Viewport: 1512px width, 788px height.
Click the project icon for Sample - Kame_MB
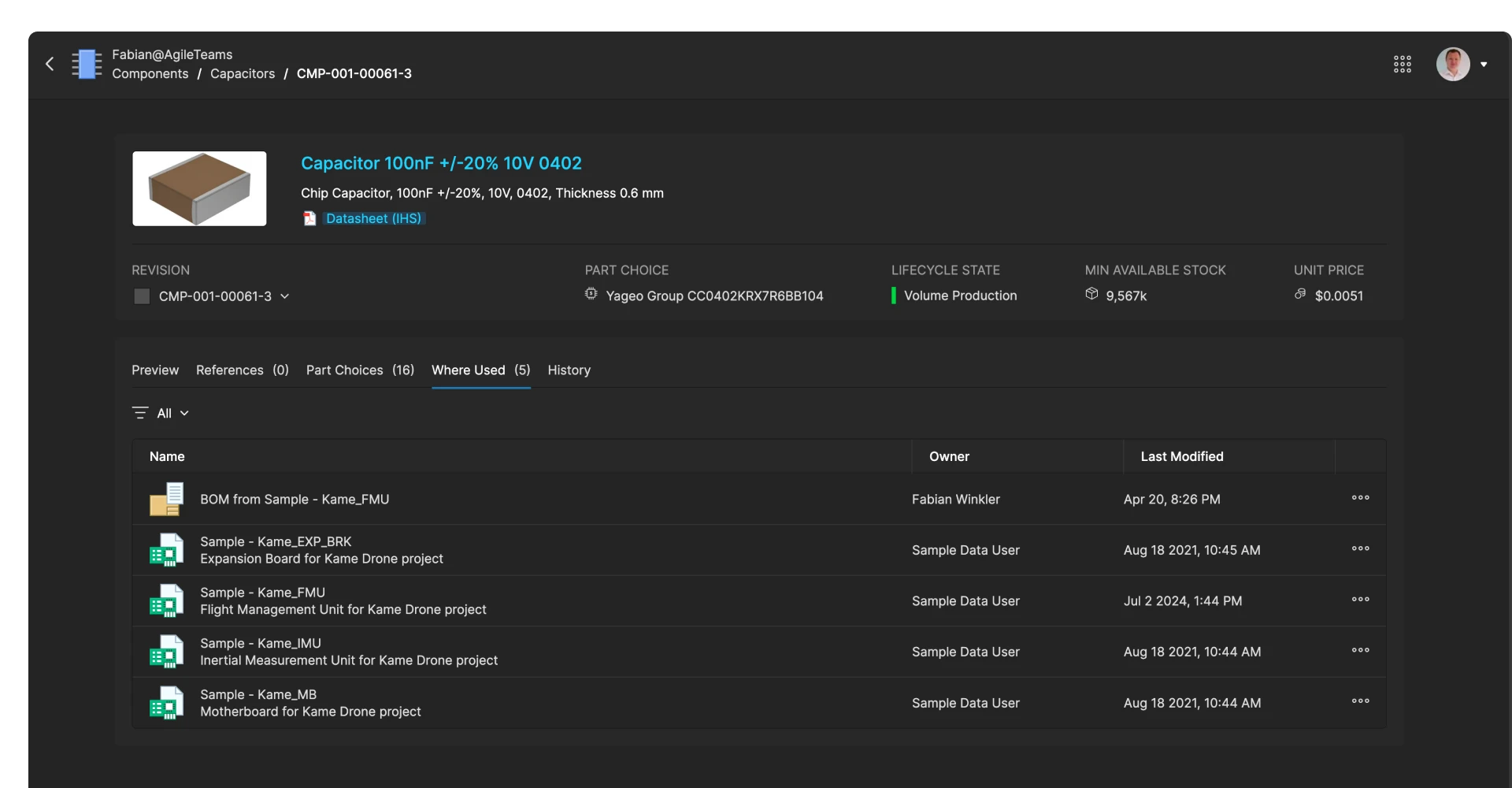tap(167, 703)
